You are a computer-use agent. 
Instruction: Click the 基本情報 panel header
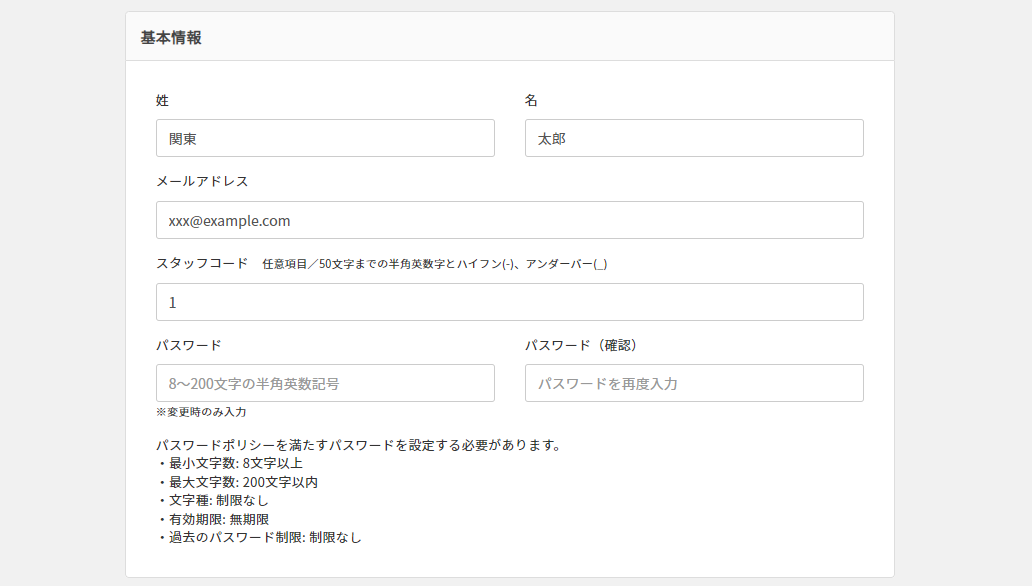point(171,37)
